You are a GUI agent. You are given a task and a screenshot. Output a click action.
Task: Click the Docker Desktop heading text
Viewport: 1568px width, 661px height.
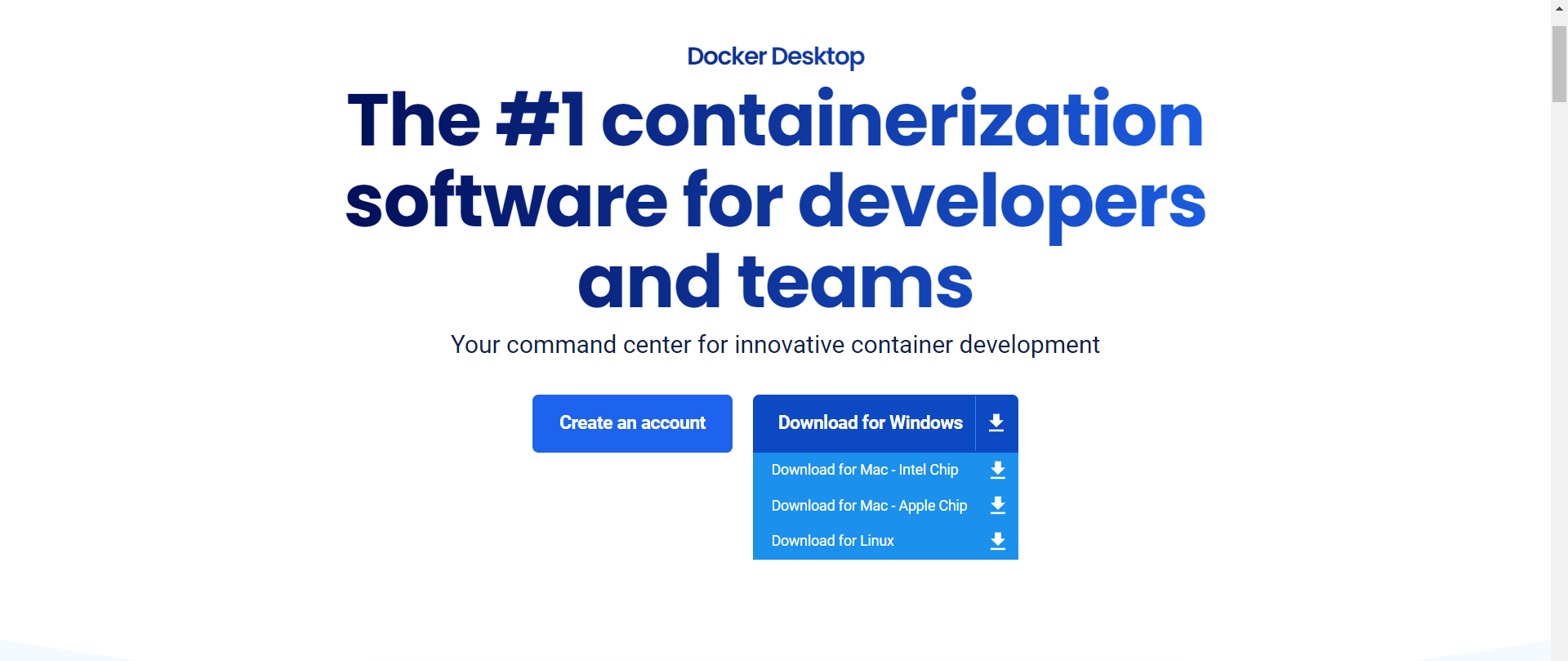(776, 56)
